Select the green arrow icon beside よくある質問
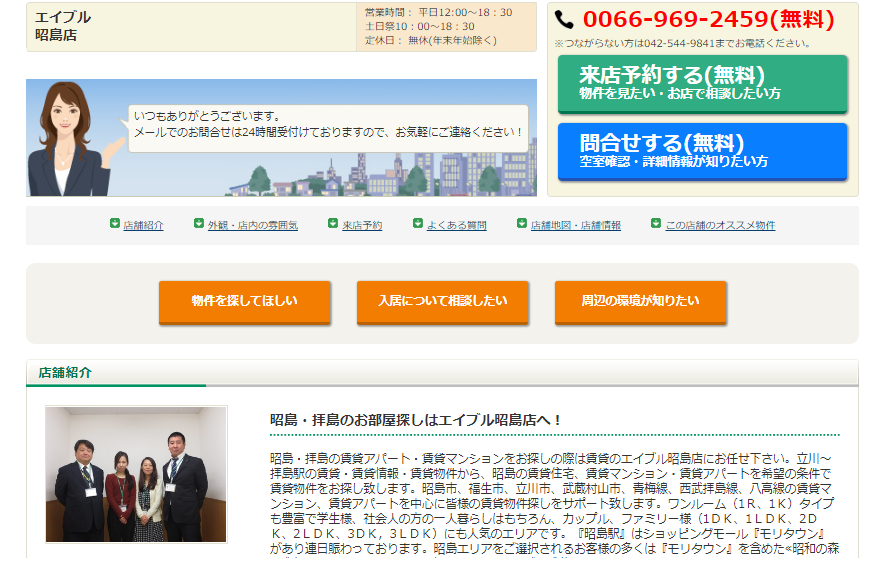 click(x=418, y=224)
